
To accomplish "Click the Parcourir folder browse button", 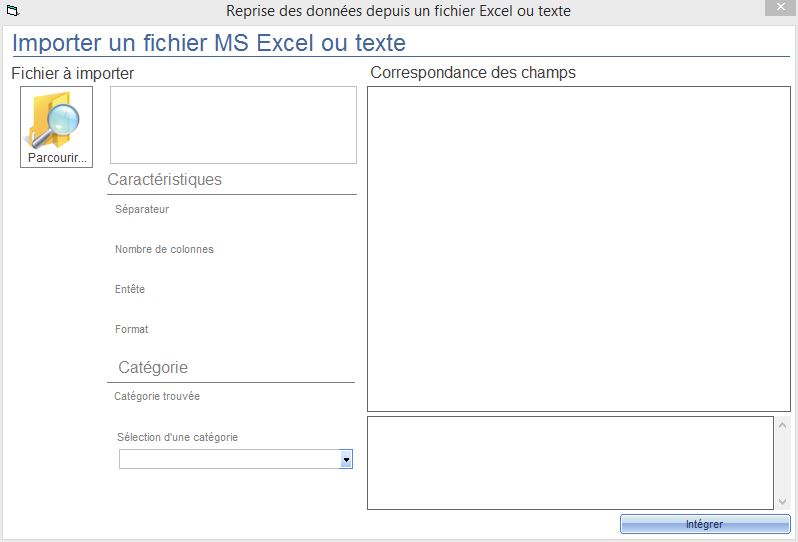I will tap(56, 127).
